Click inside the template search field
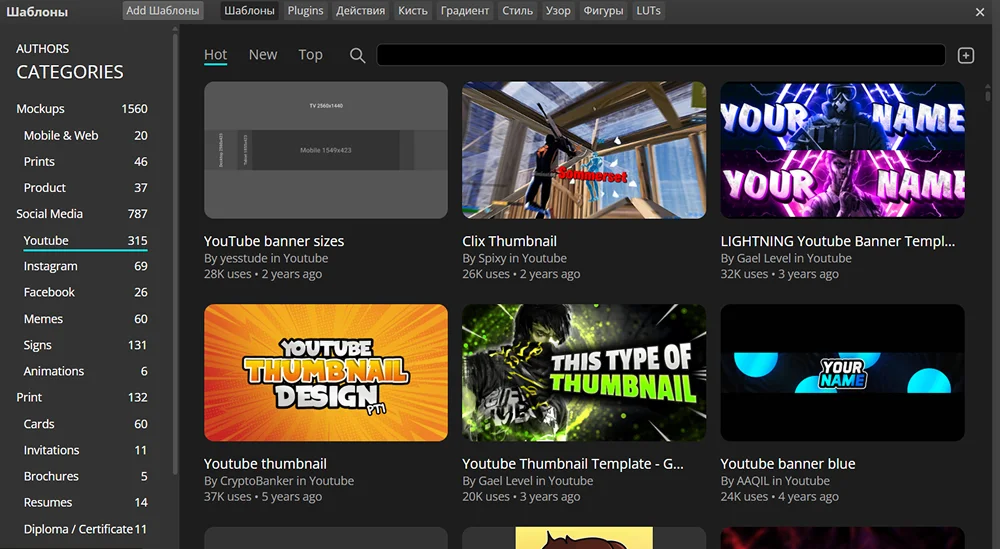 [660, 55]
